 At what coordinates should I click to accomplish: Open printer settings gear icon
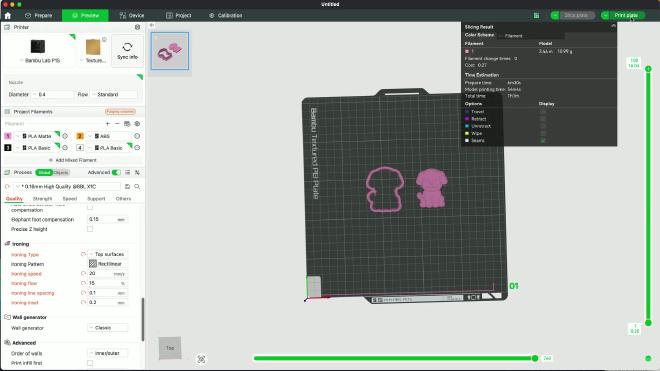click(x=137, y=27)
